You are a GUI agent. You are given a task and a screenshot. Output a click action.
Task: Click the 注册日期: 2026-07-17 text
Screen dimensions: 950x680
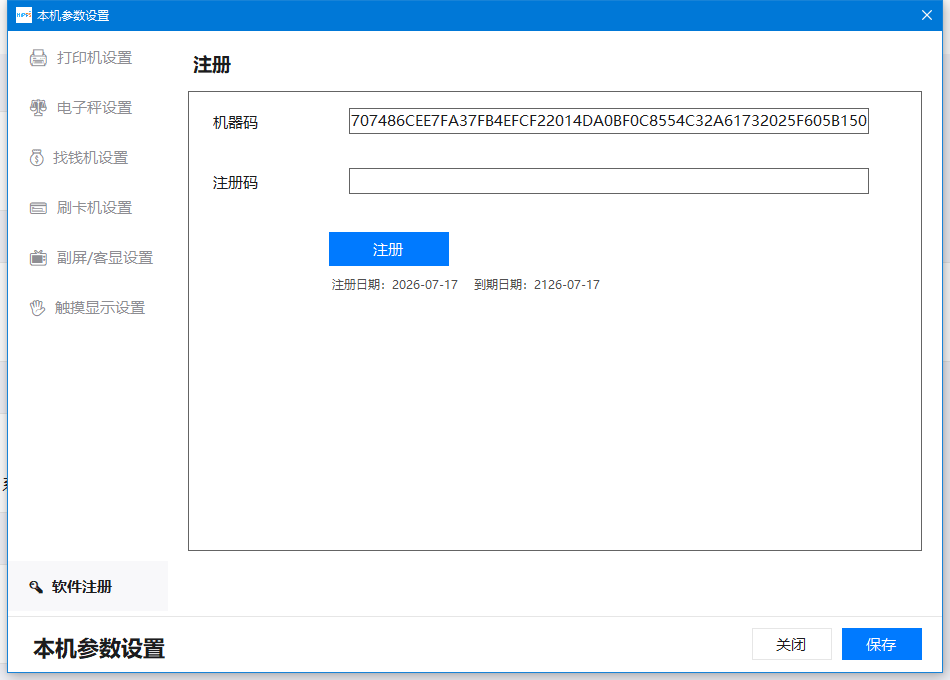pos(394,285)
